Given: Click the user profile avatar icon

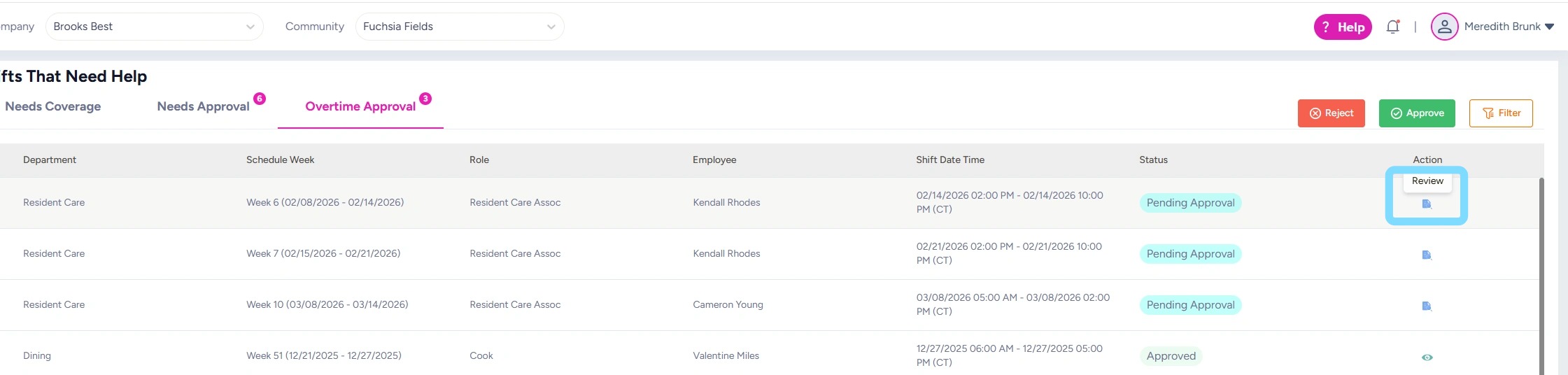Looking at the screenshot, I should coord(1443,27).
